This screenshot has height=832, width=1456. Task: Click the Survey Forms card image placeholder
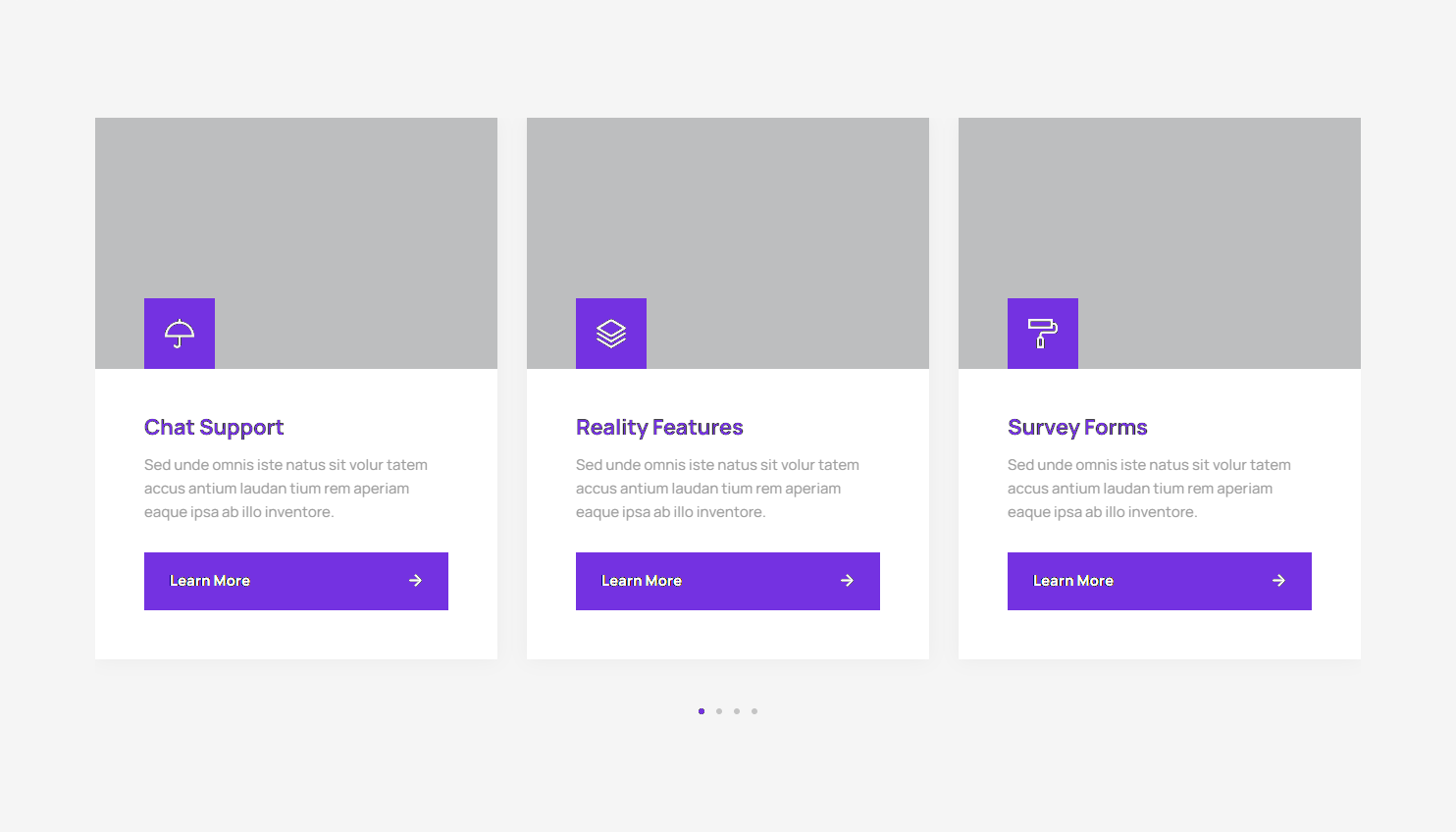1160,216
